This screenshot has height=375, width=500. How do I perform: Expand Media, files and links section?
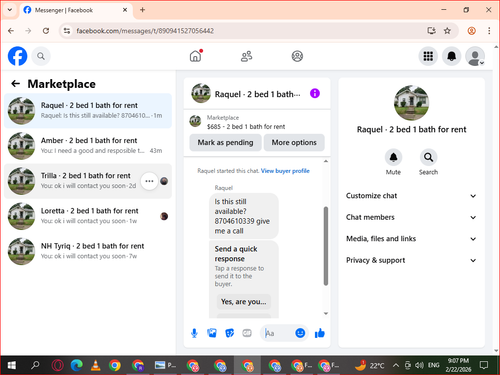[x=411, y=239]
